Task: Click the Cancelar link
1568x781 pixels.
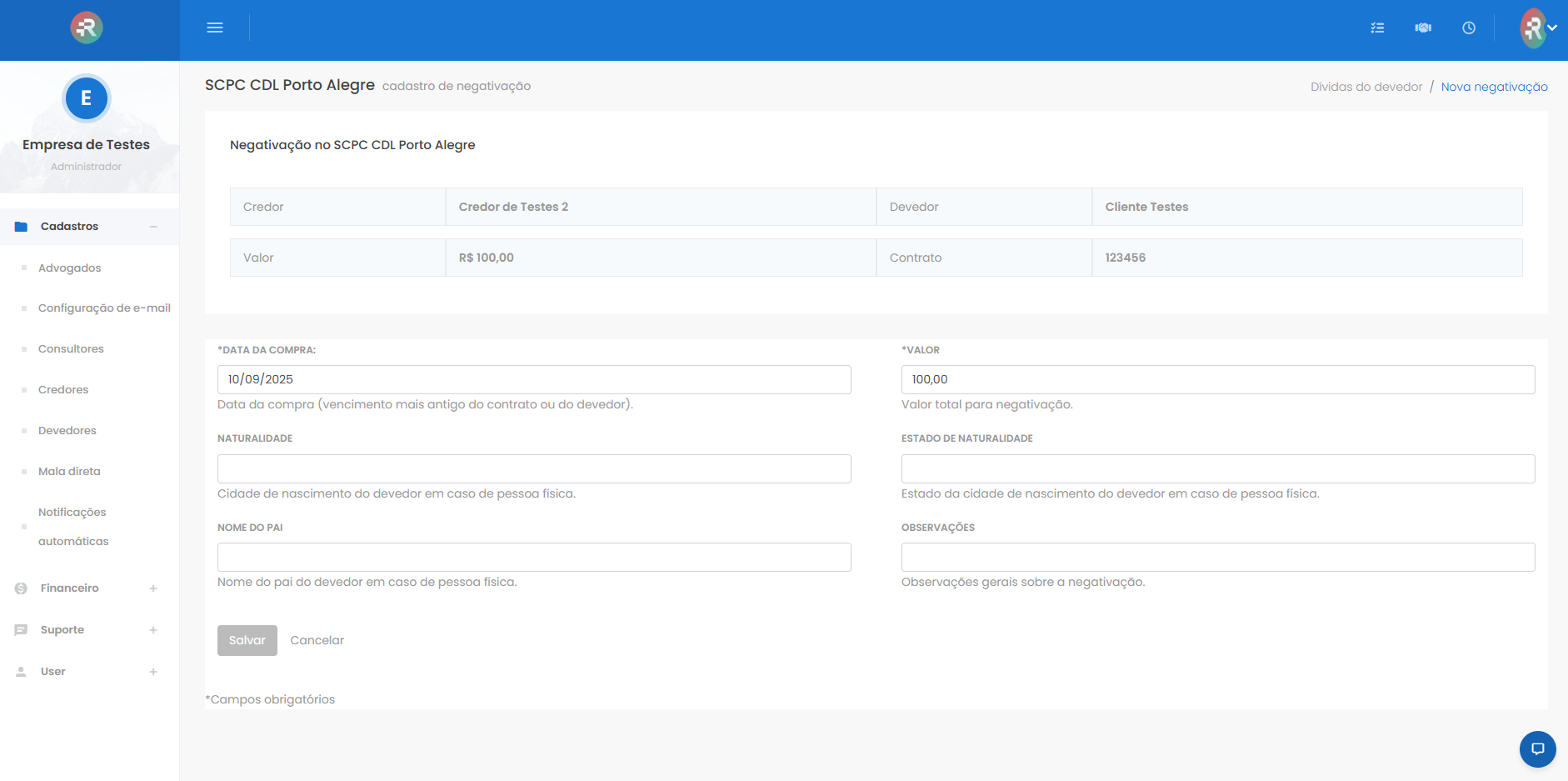Action: pyautogui.click(x=317, y=640)
